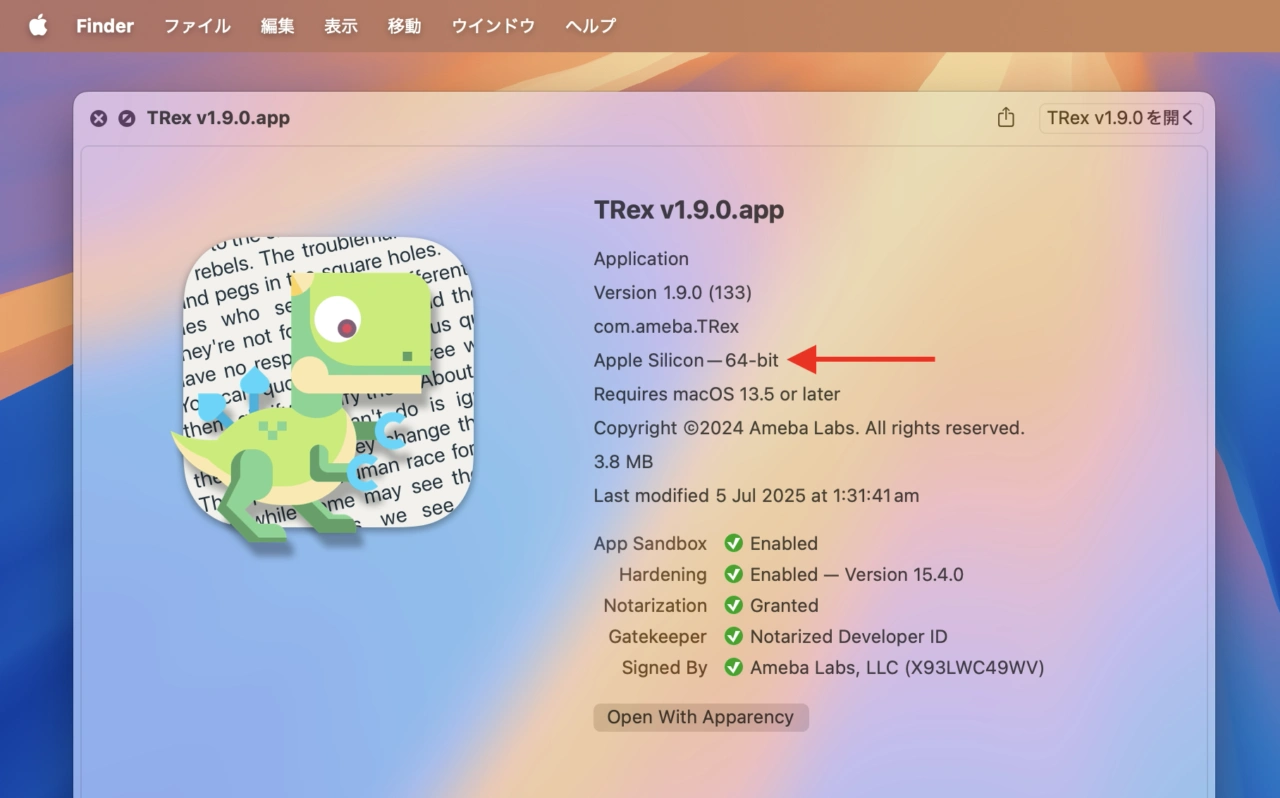Close the Quick Look preview window
Image resolution: width=1280 pixels, height=798 pixels.
pyautogui.click(x=98, y=118)
